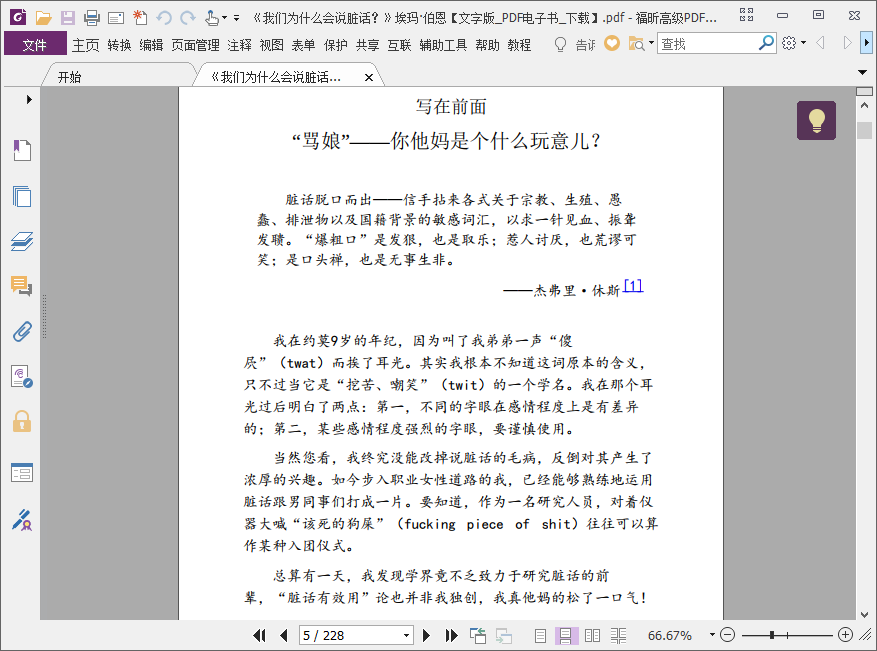Open the 辅助工具 ribbon tab

[443, 45]
